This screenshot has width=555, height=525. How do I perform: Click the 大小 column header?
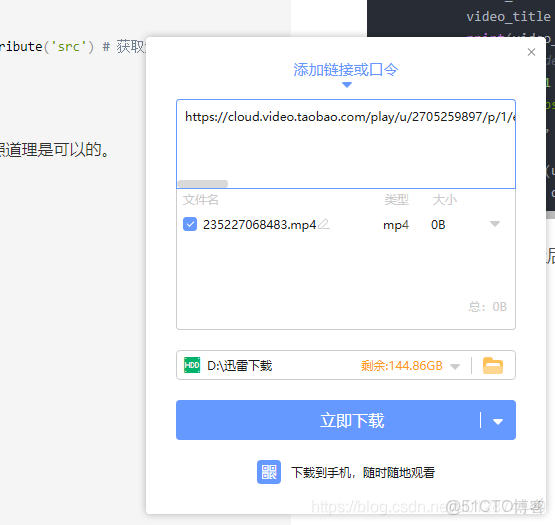(x=445, y=200)
